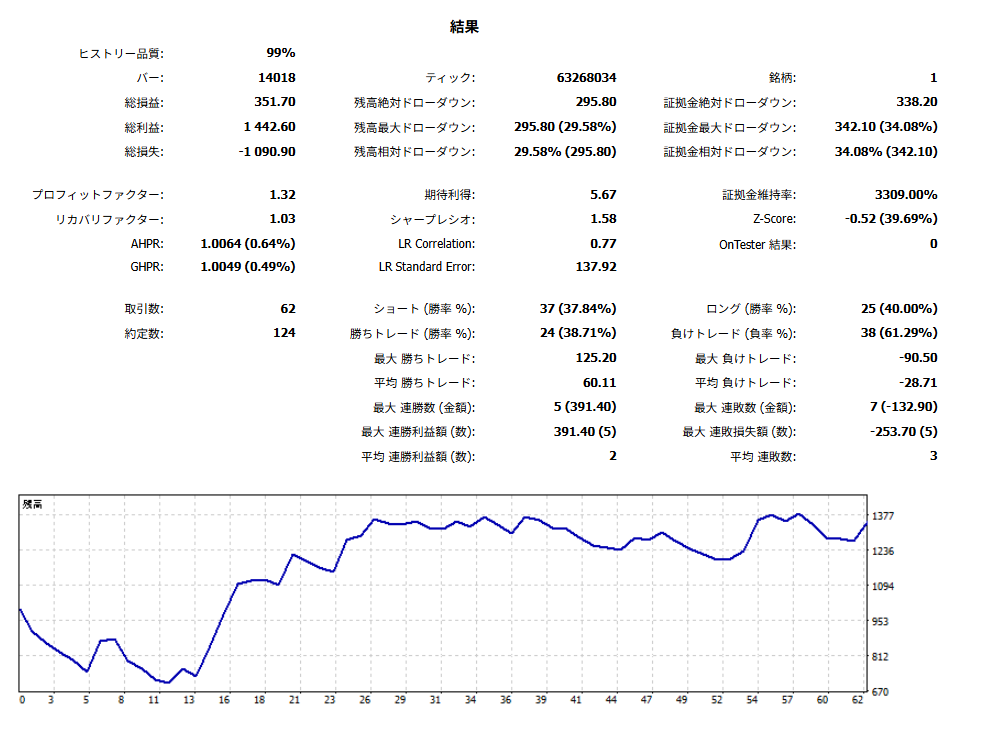
Task: Click the 最大 負けトレード value -90.50
Action: point(917,358)
